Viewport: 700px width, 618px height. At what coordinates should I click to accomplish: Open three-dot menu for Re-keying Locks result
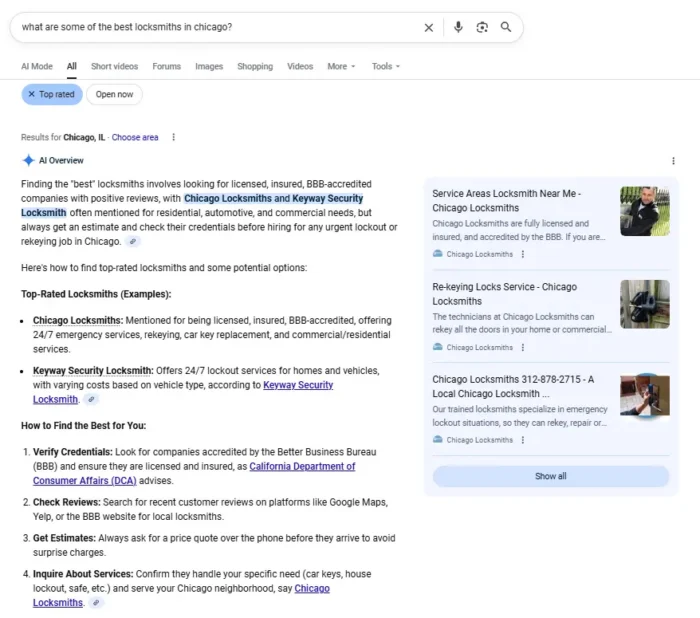pyautogui.click(x=523, y=347)
